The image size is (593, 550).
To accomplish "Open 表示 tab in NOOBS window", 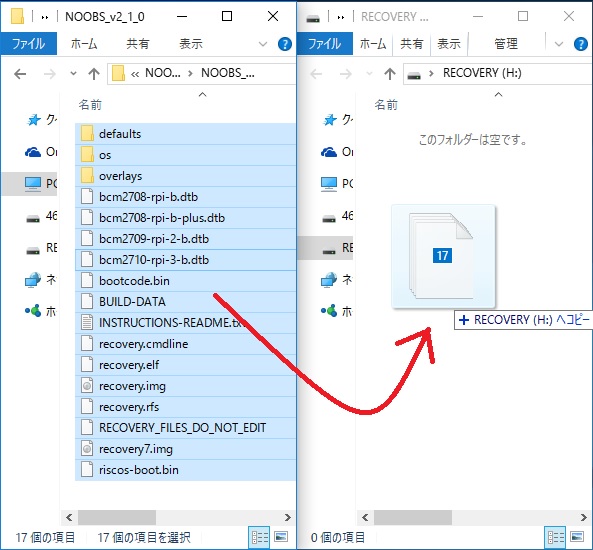I will (x=191, y=44).
